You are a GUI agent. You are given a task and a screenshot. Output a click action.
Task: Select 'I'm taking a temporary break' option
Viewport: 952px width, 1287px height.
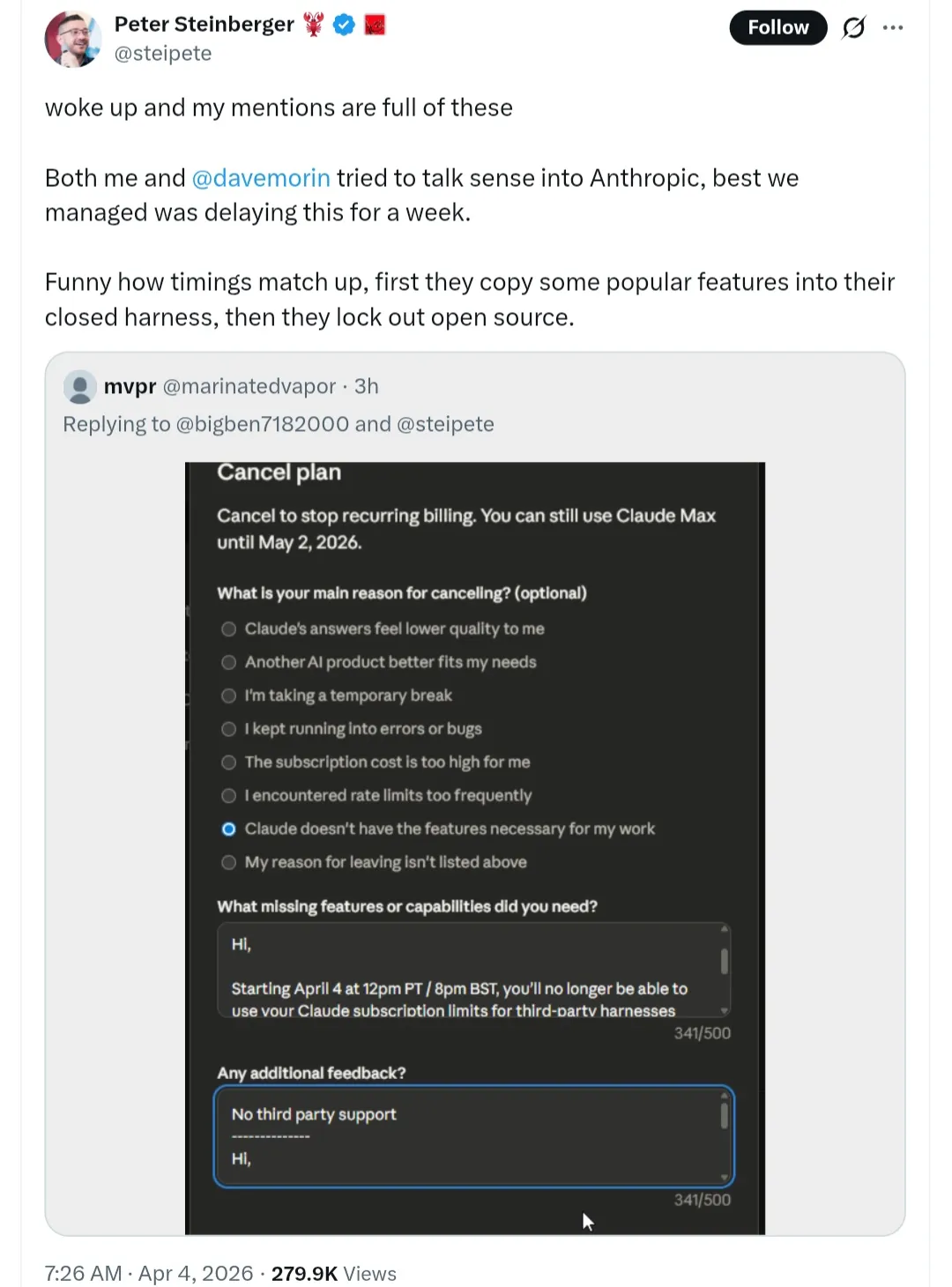pyautogui.click(x=229, y=696)
